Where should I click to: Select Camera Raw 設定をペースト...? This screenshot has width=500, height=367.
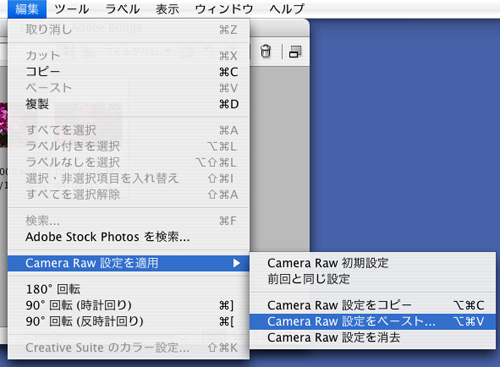pyautogui.click(x=373, y=321)
